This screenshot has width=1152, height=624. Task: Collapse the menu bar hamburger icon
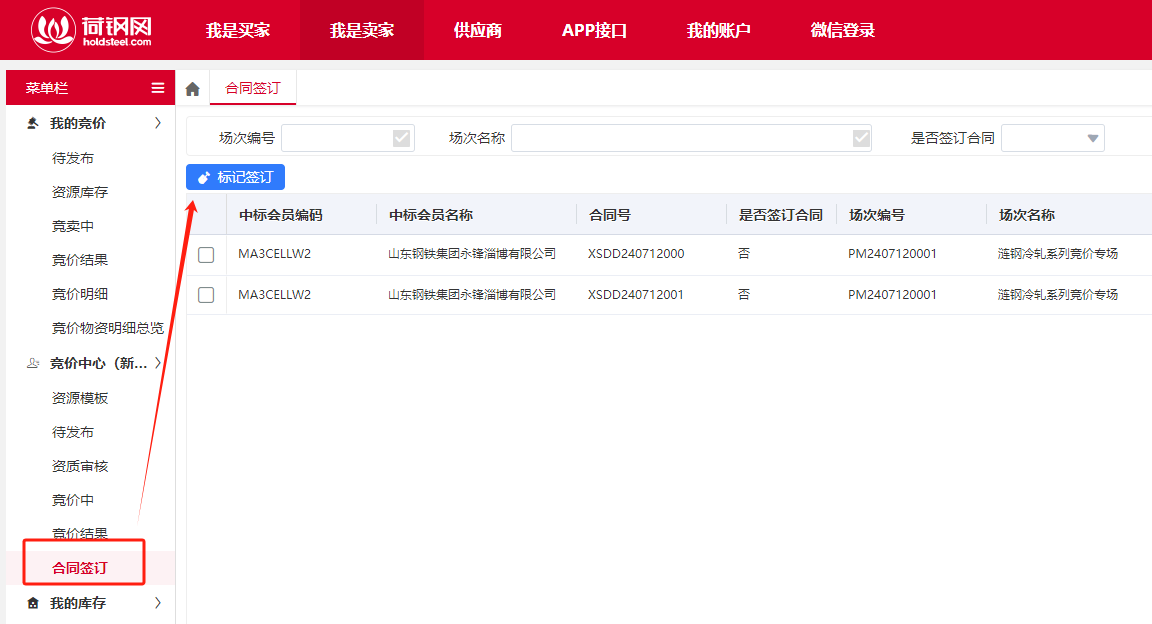(158, 88)
